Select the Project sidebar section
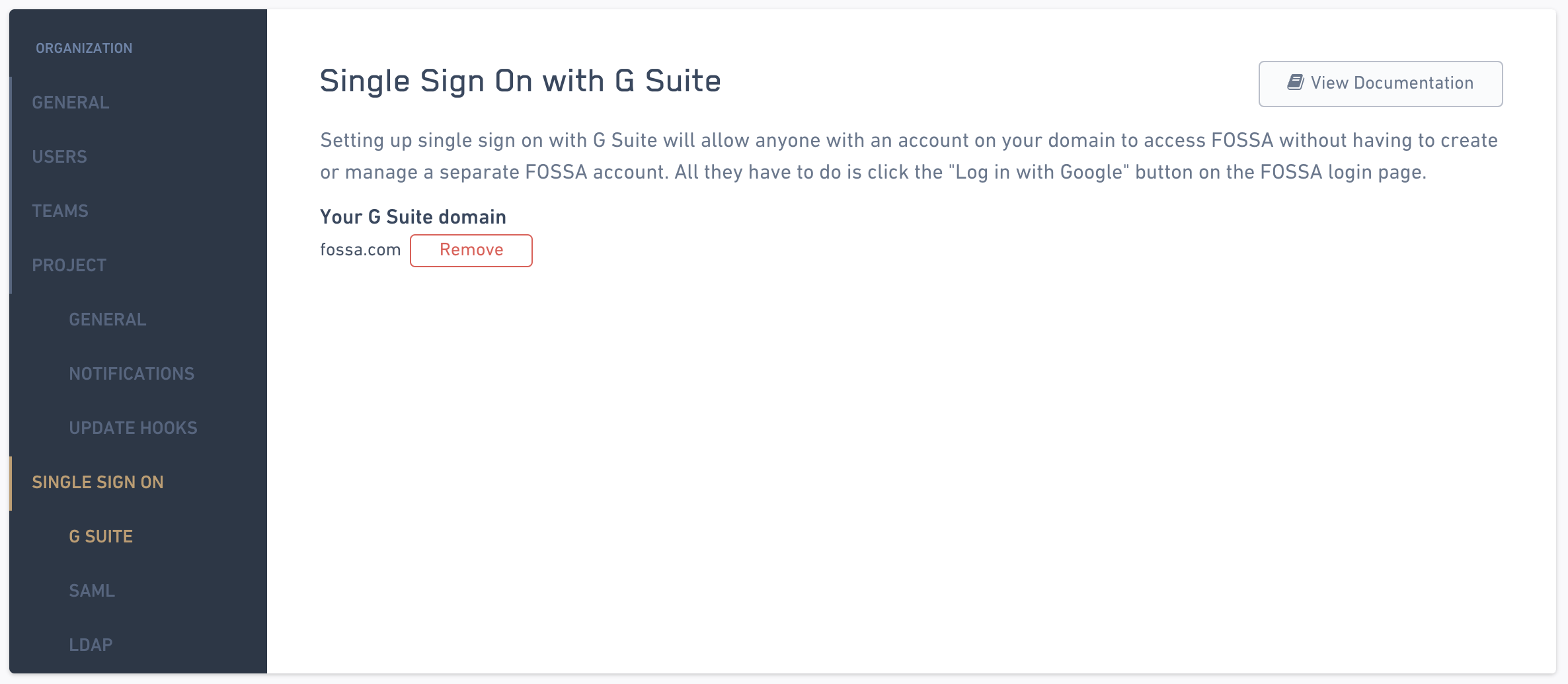Screen dimensions: 1568x684 click(x=69, y=265)
